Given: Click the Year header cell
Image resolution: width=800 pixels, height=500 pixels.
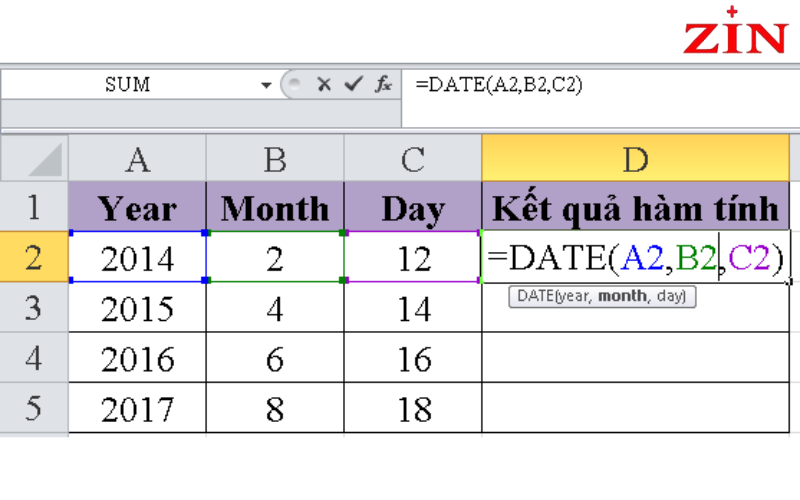Looking at the screenshot, I should pyautogui.click(x=137, y=207).
